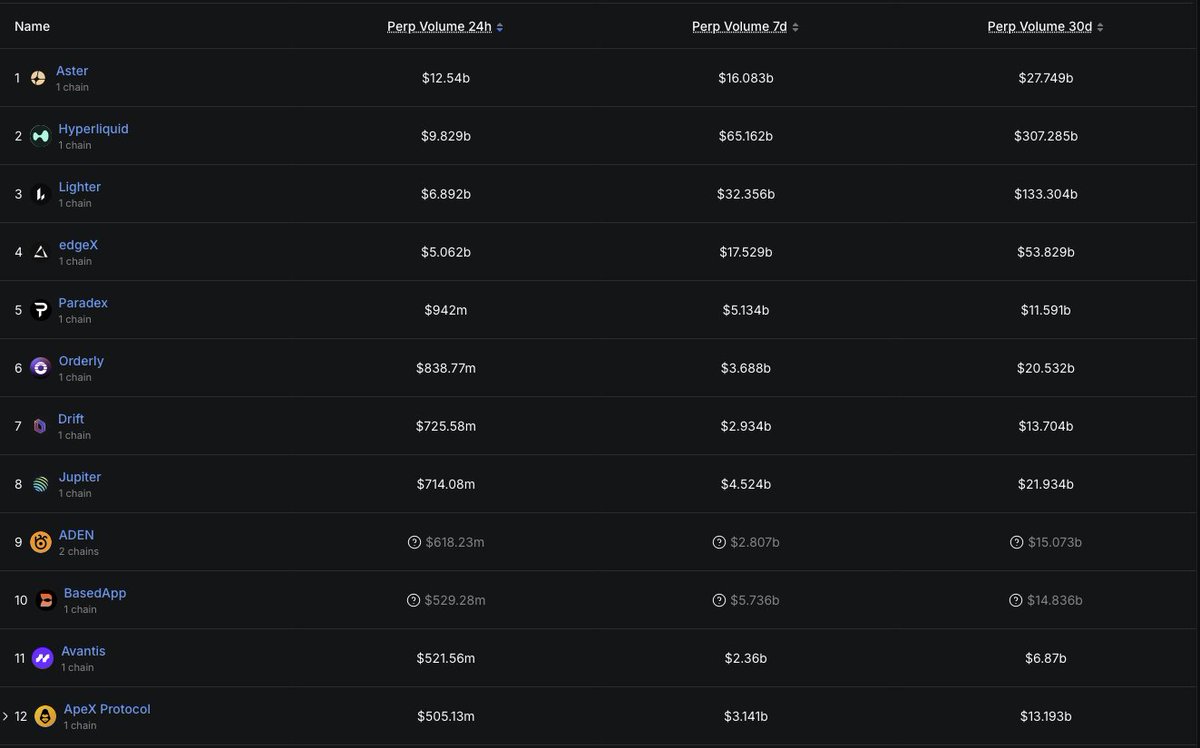Expand the ApeX Protocol row chevron
The image size is (1200, 748).
click(6, 716)
